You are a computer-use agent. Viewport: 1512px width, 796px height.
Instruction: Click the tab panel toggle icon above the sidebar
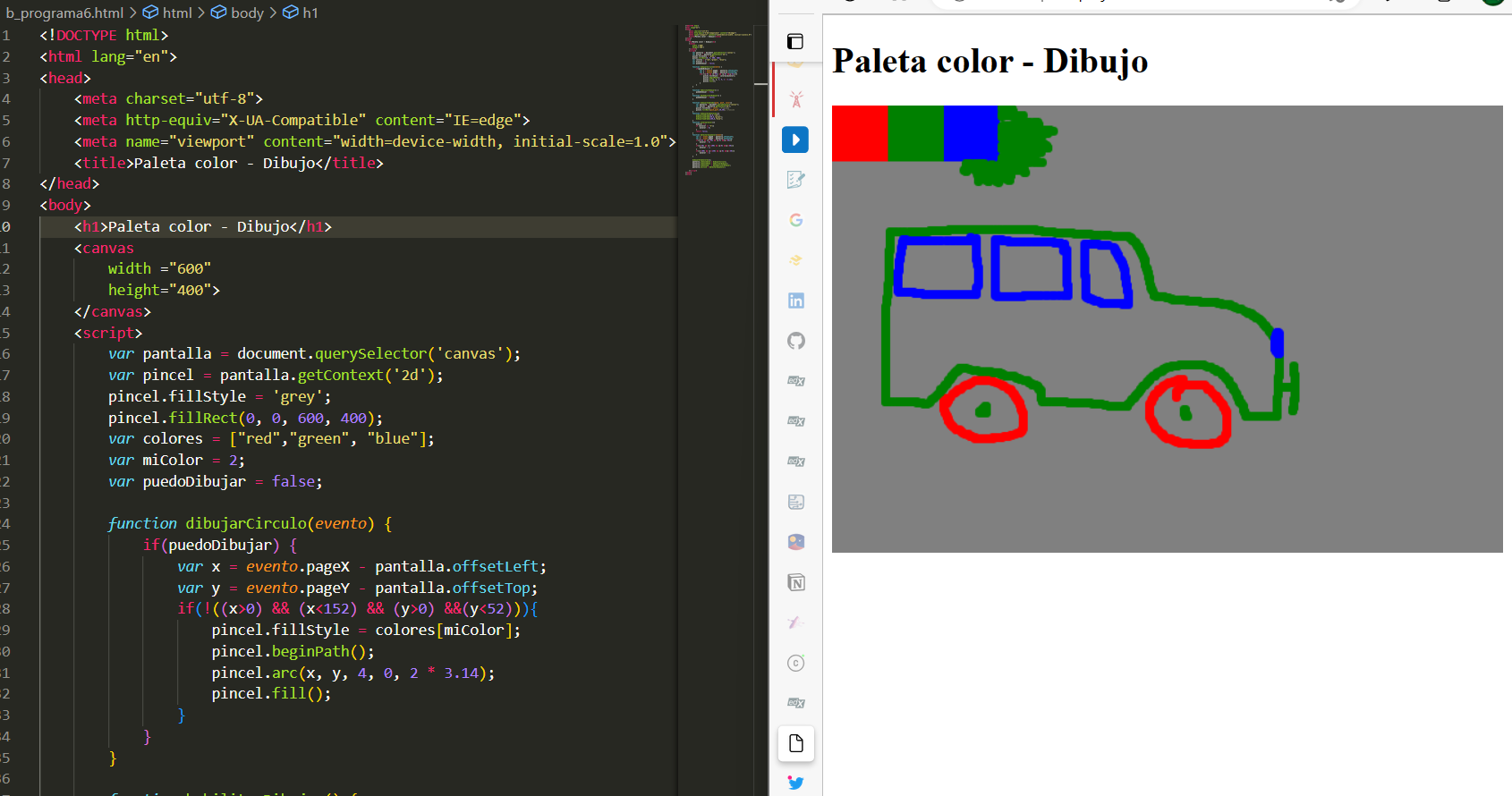795,41
